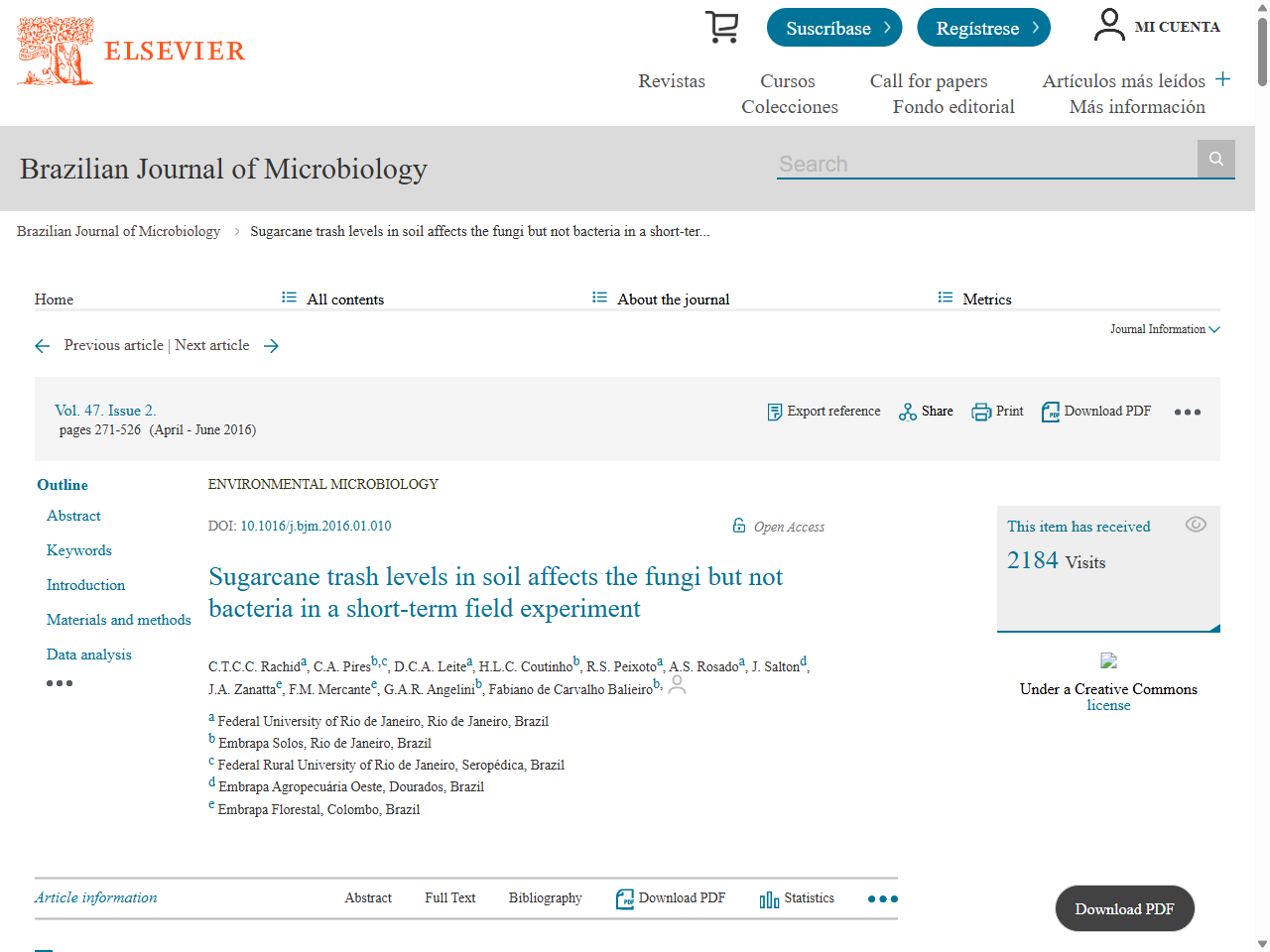The width and height of the screenshot is (1270, 952).
Task: Click the search magnifier button
Action: click(x=1215, y=159)
